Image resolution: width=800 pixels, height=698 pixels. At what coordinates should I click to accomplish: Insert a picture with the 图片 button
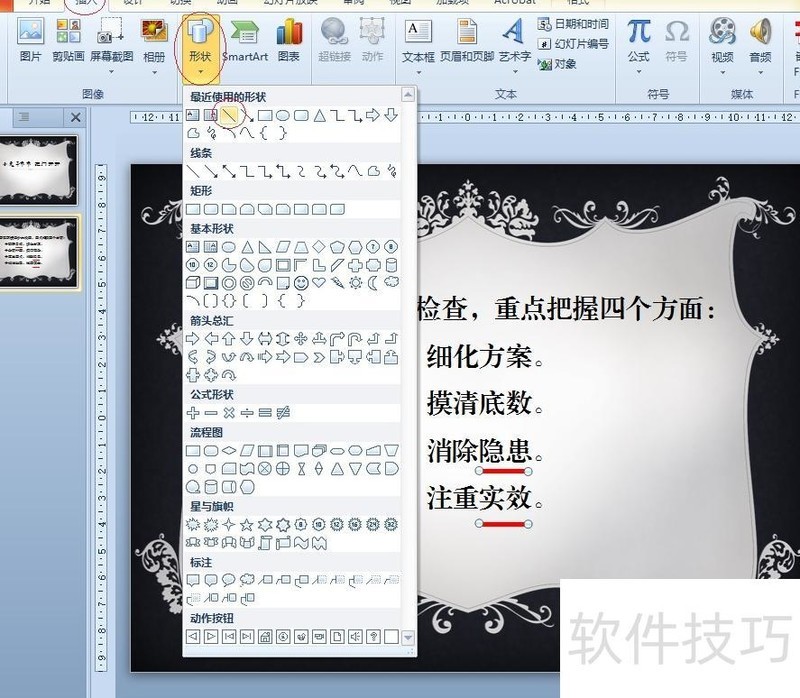point(30,40)
